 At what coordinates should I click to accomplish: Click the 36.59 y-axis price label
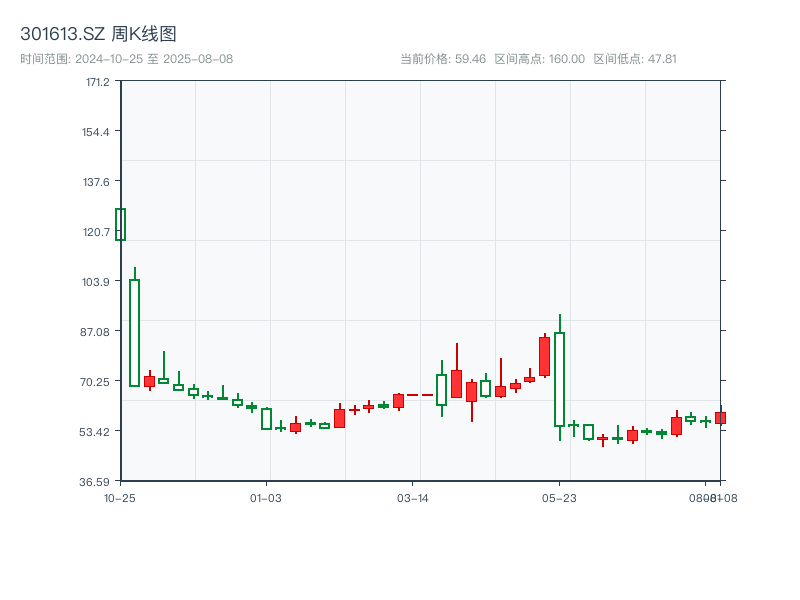click(x=97, y=481)
